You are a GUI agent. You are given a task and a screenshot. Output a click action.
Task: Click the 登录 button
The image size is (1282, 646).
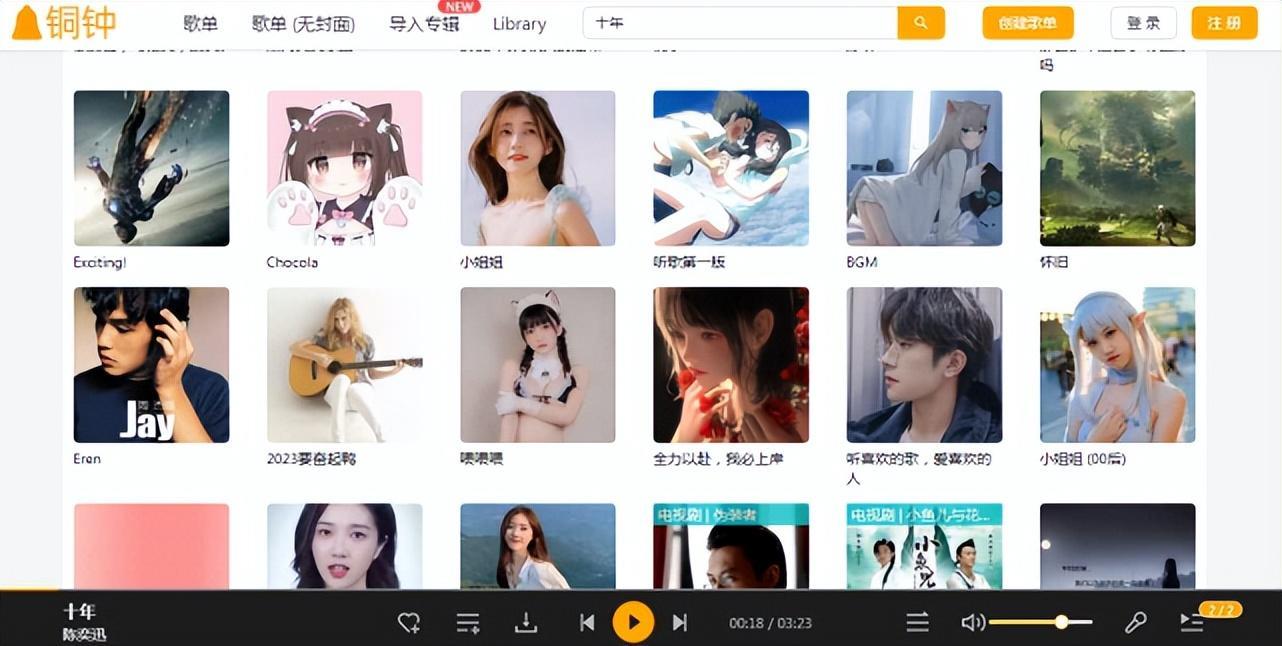(1143, 23)
